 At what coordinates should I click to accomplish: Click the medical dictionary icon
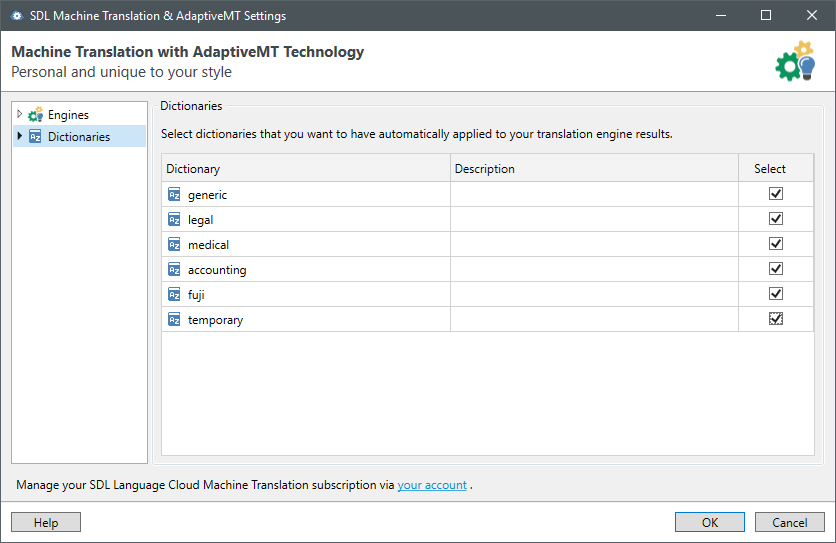174,245
